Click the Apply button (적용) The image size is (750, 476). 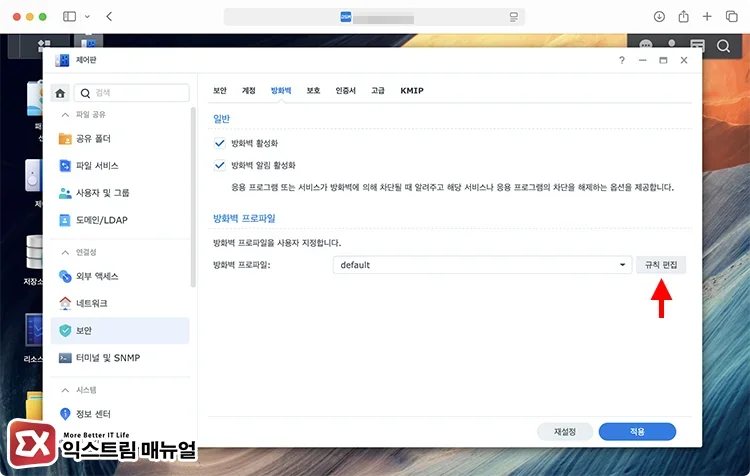tap(637, 431)
